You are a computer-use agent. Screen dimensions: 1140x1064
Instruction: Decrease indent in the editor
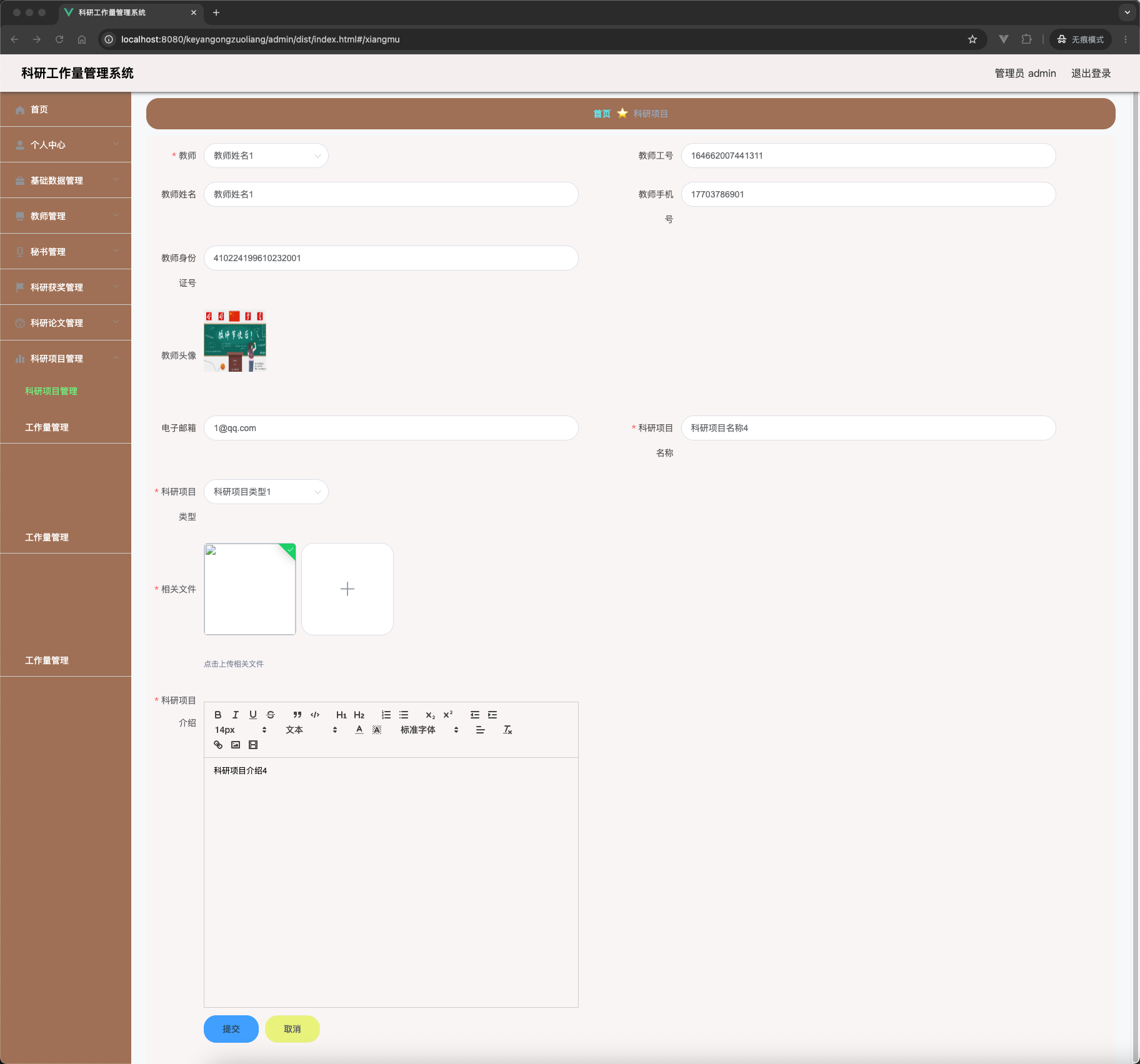point(475,715)
